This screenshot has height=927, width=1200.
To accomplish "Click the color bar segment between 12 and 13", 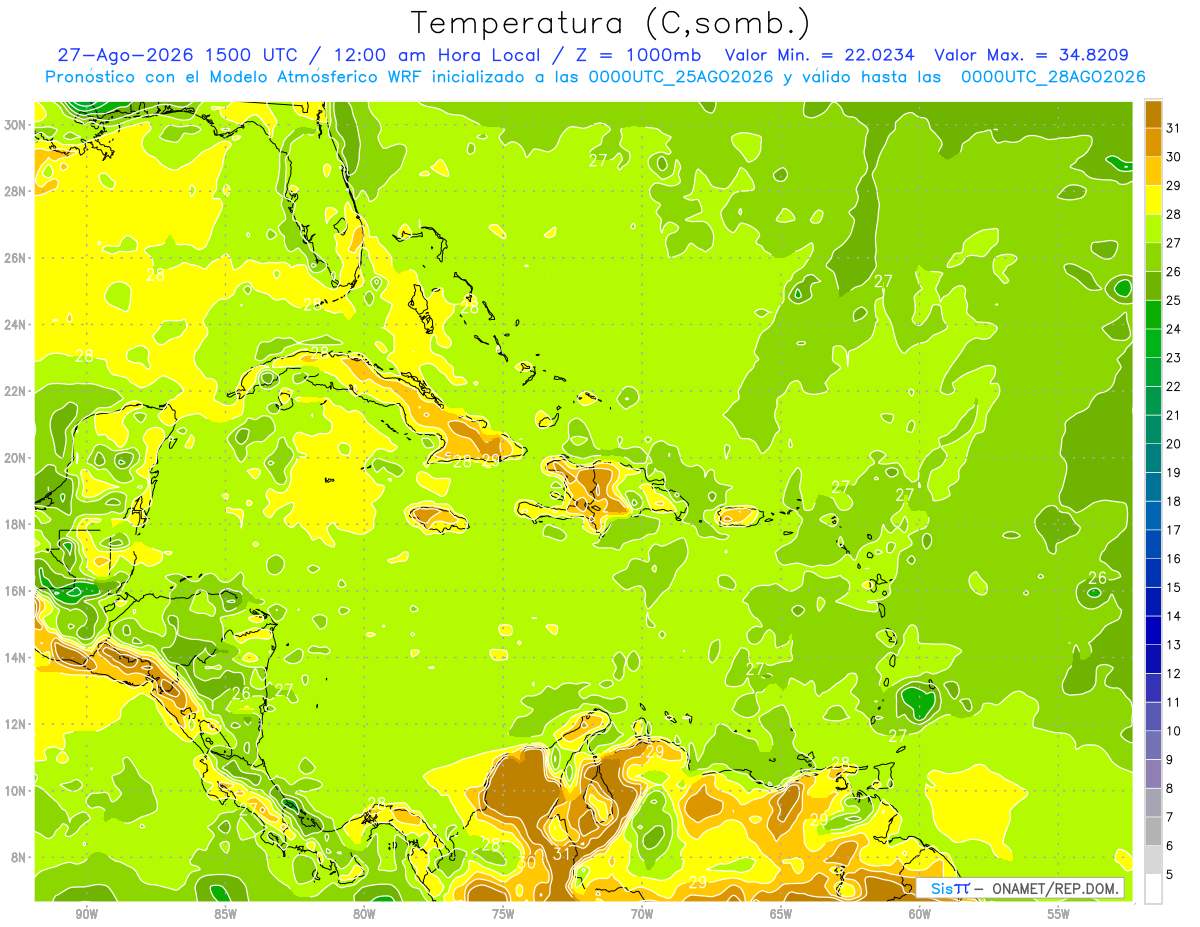I will click(x=1153, y=659).
